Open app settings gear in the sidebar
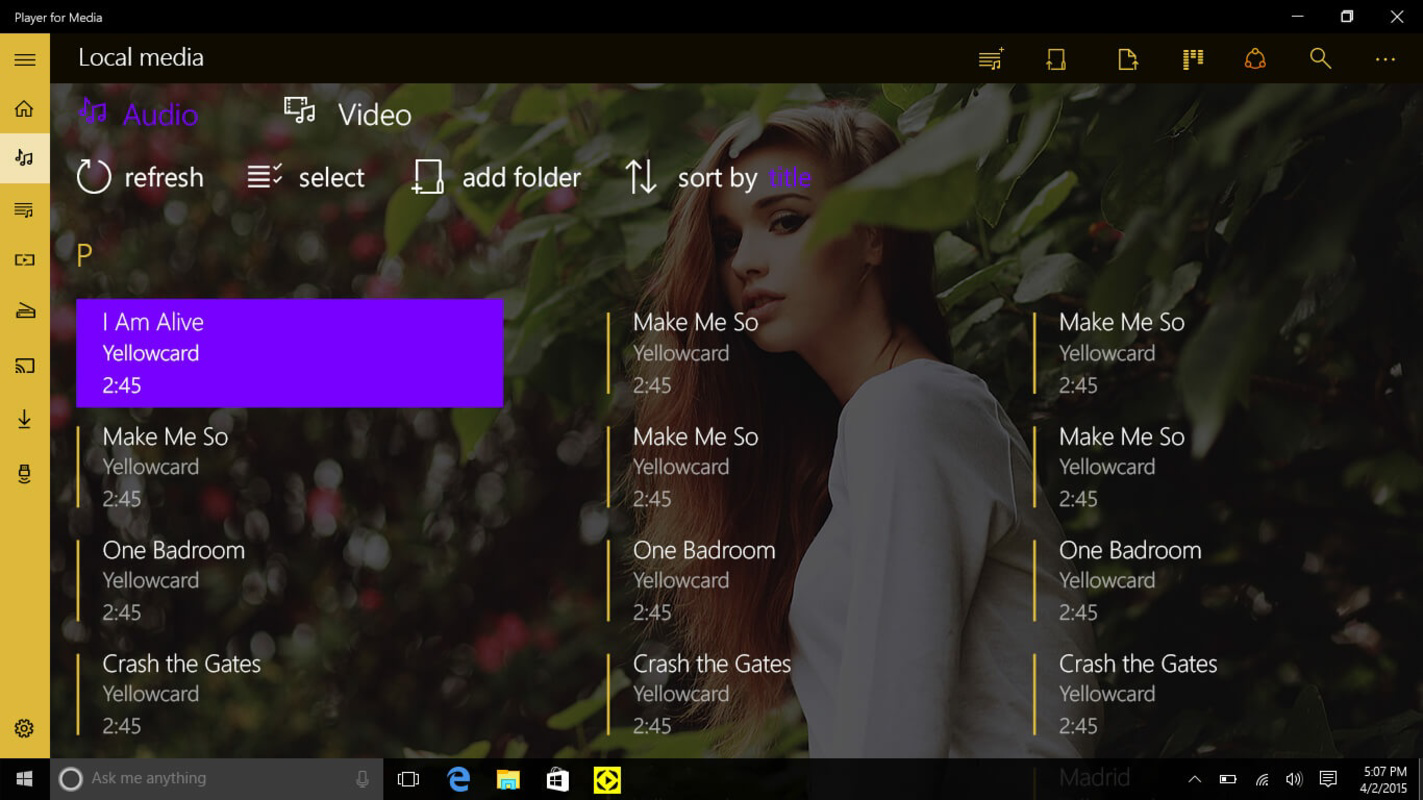This screenshot has height=800, width=1423. click(x=24, y=728)
